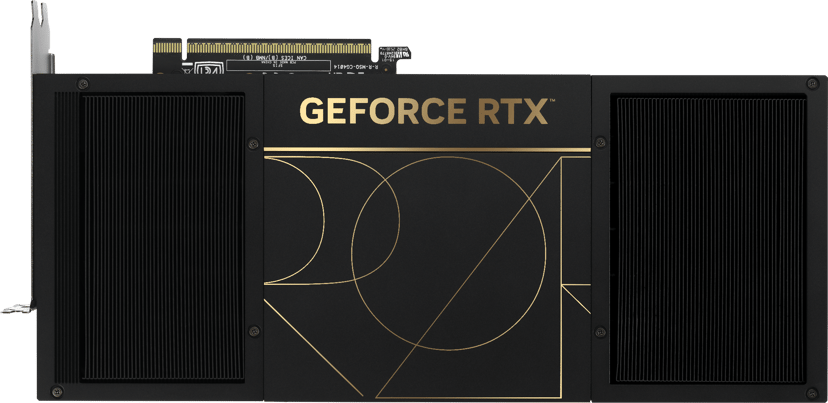Click the gold PCIe edge connector
The height and width of the screenshot is (403, 828).
pyautogui.click(x=262, y=48)
